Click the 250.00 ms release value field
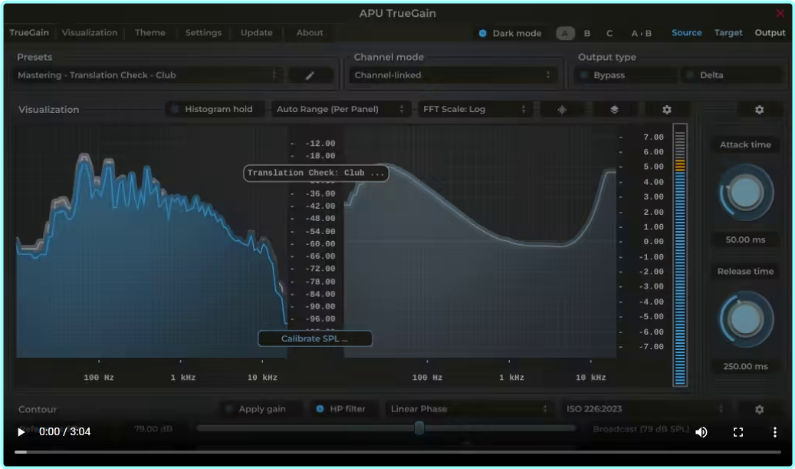This screenshot has height=469, width=795. click(x=745, y=367)
